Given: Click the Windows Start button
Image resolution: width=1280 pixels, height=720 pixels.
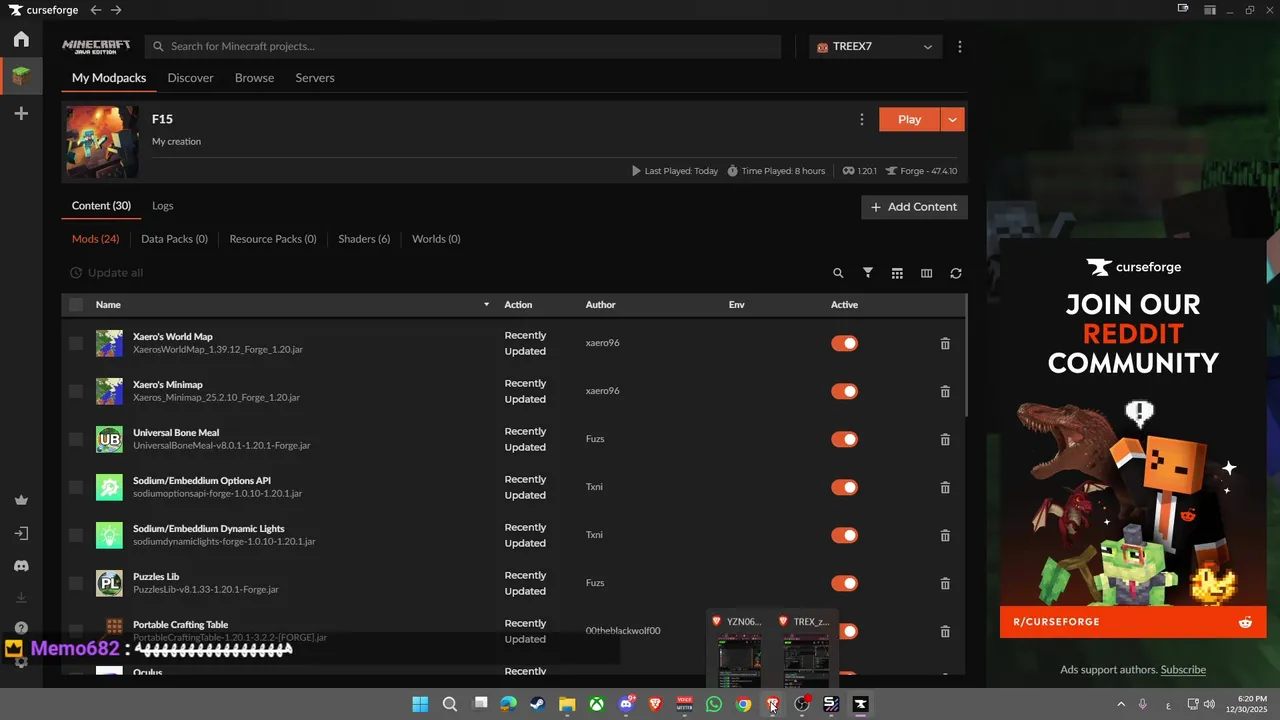Looking at the screenshot, I should point(420,704).
